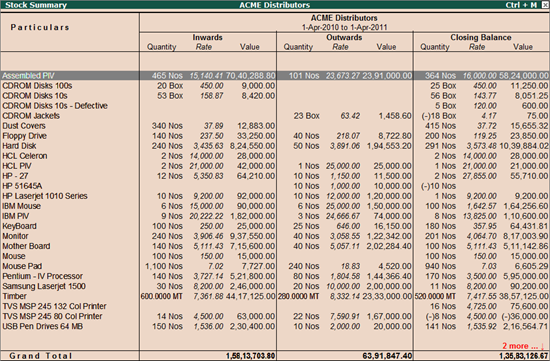Select the Dust Covers item

24,126
